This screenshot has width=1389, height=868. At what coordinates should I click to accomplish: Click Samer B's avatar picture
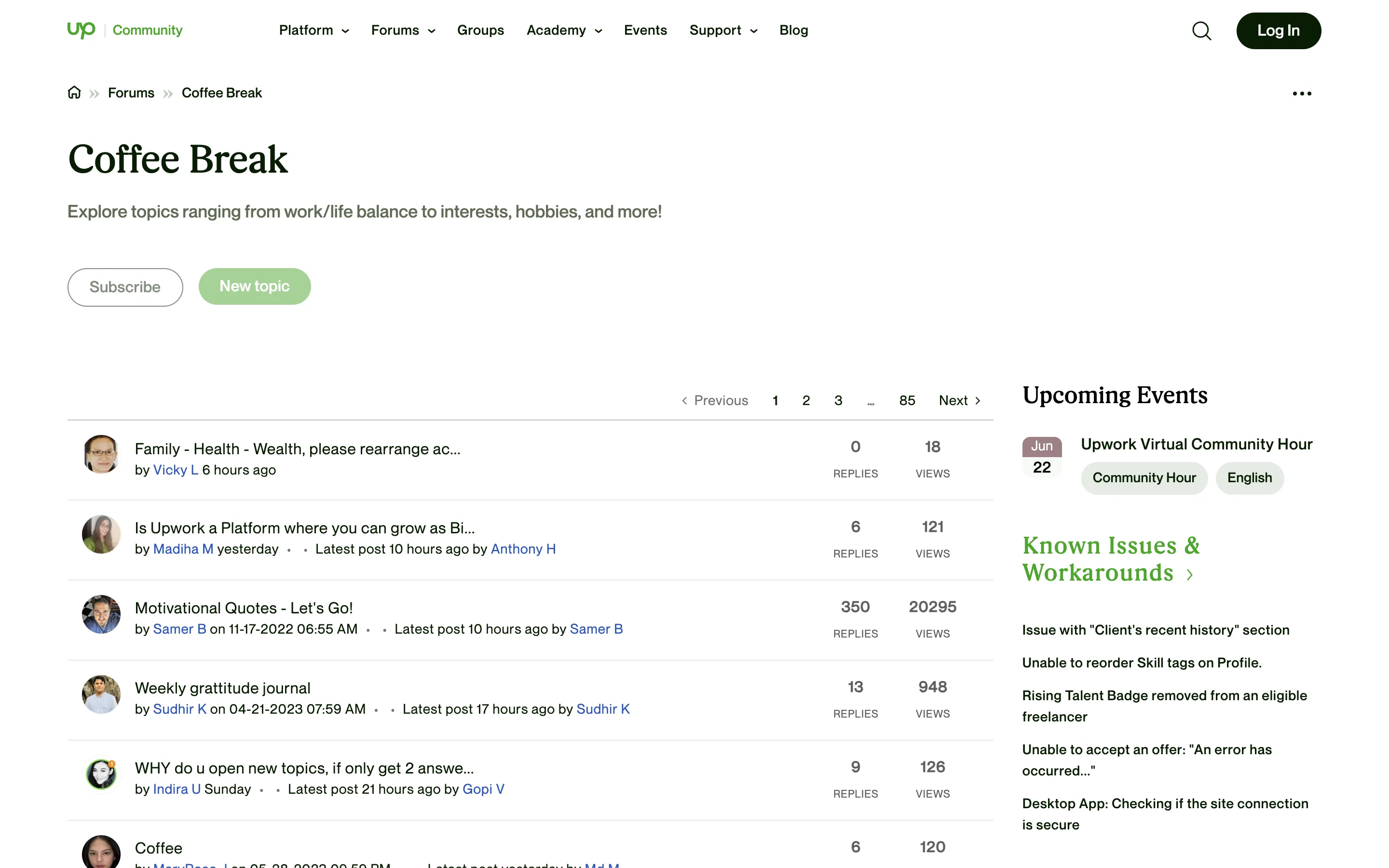pyautogui.click(x=101, y=614)
